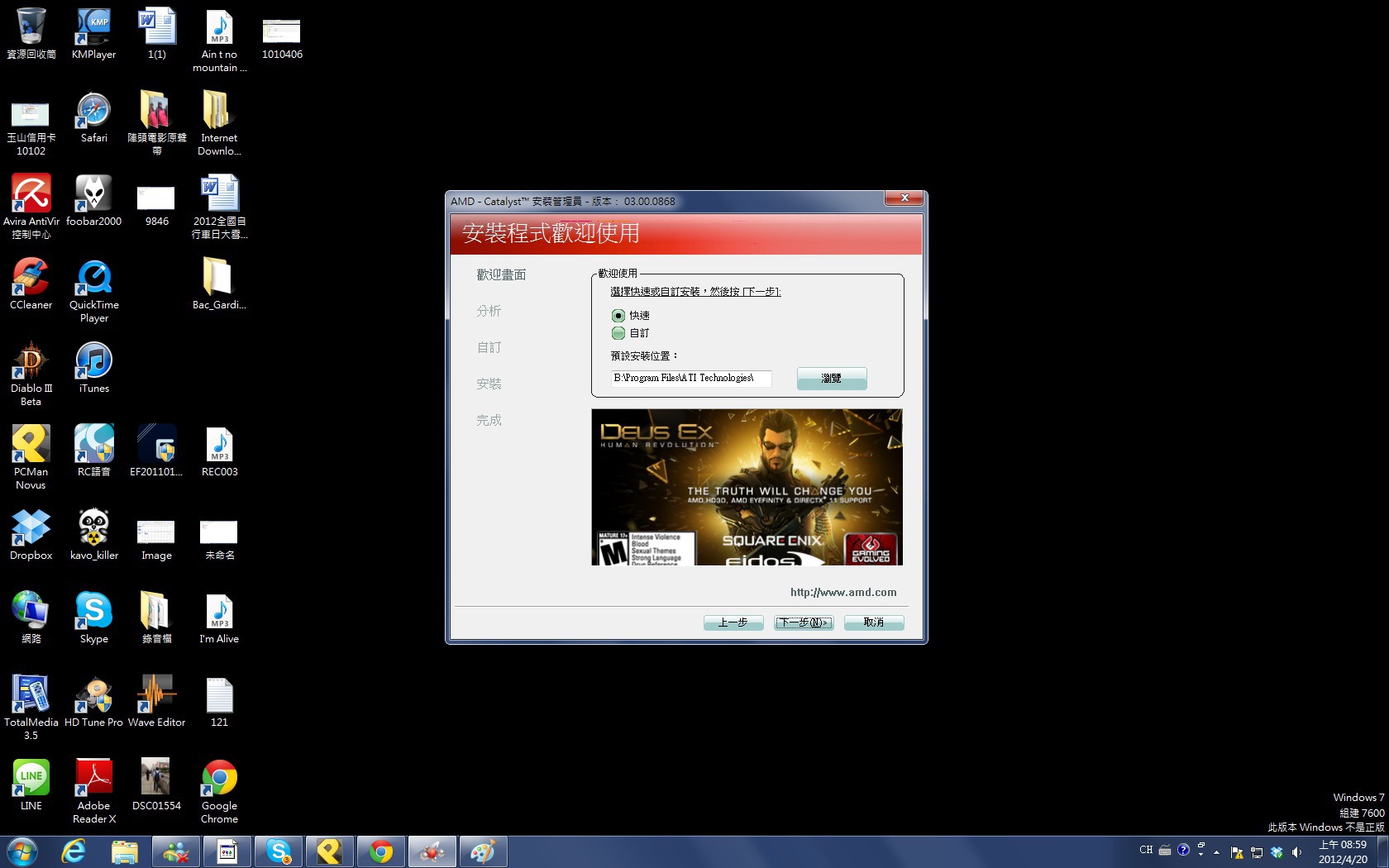Select the Internet Downloads folder icon

click(x=220, y=124)
